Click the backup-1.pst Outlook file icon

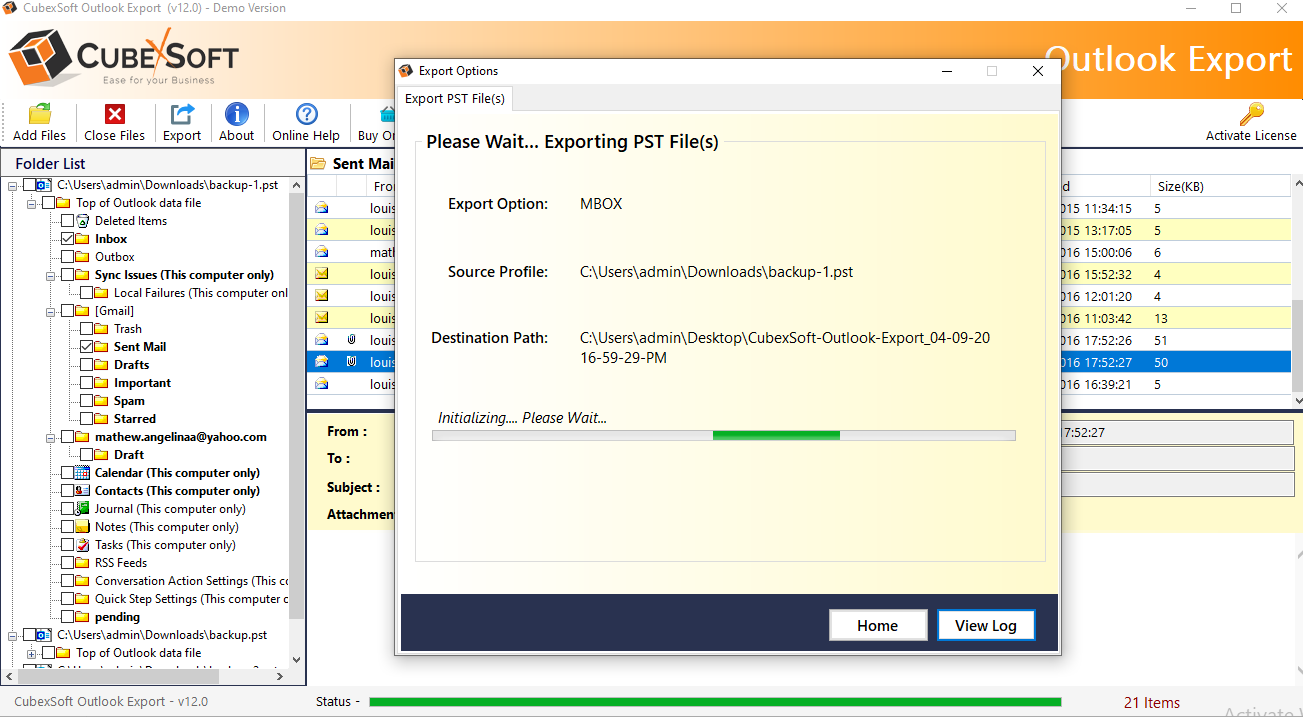tap(45, 185)
